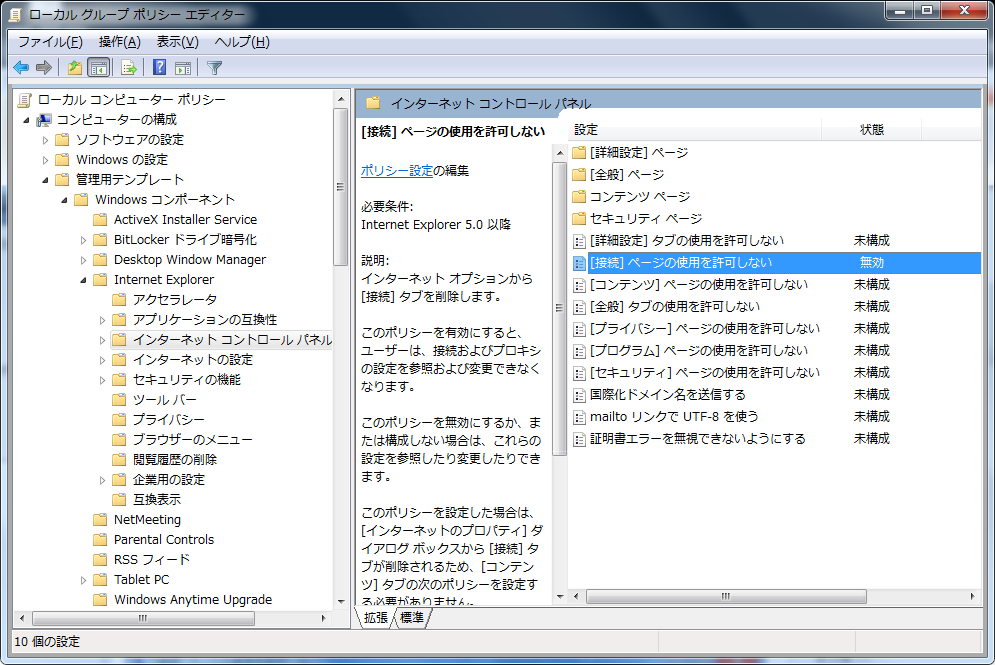The image size is (995, 665).
Task: Click the funnel Filter icon in the toolbar
Action: coord(214,68)
